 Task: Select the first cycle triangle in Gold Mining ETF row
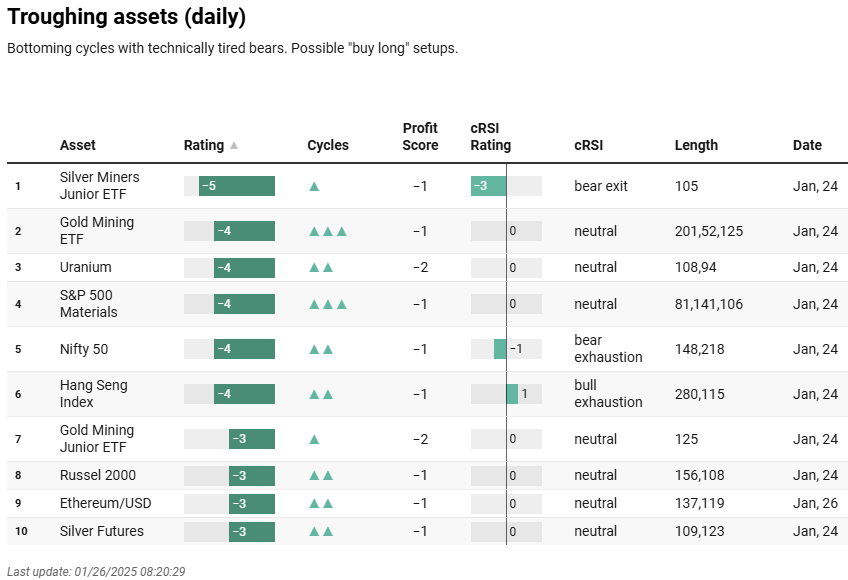coord(313,231)
